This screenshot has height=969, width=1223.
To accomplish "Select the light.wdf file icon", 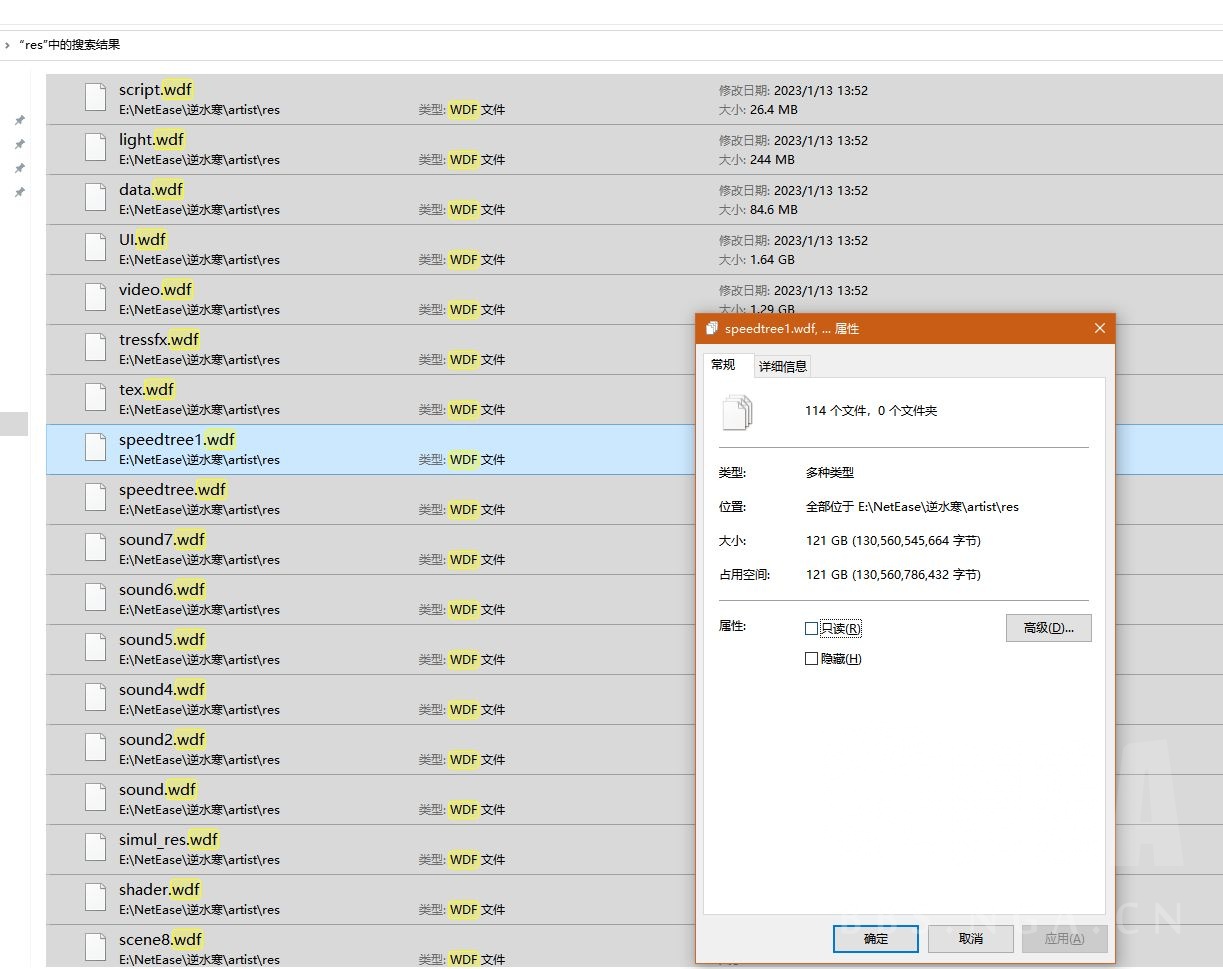I will [96, 148].
